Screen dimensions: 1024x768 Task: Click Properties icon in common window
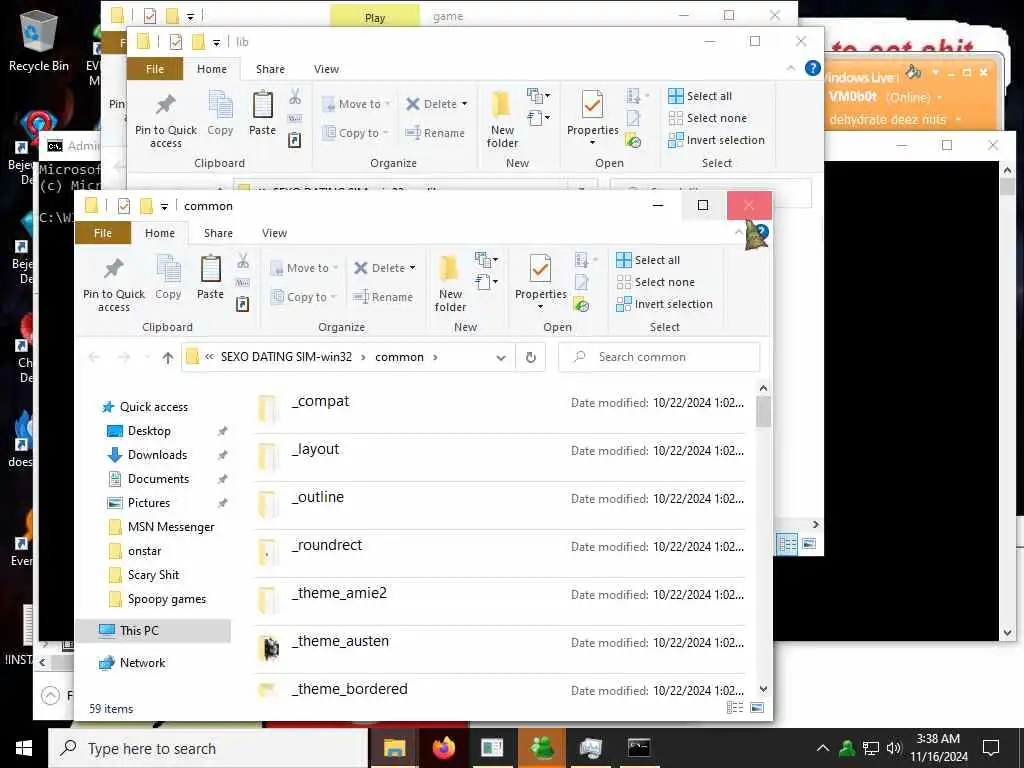click(540, 269)
